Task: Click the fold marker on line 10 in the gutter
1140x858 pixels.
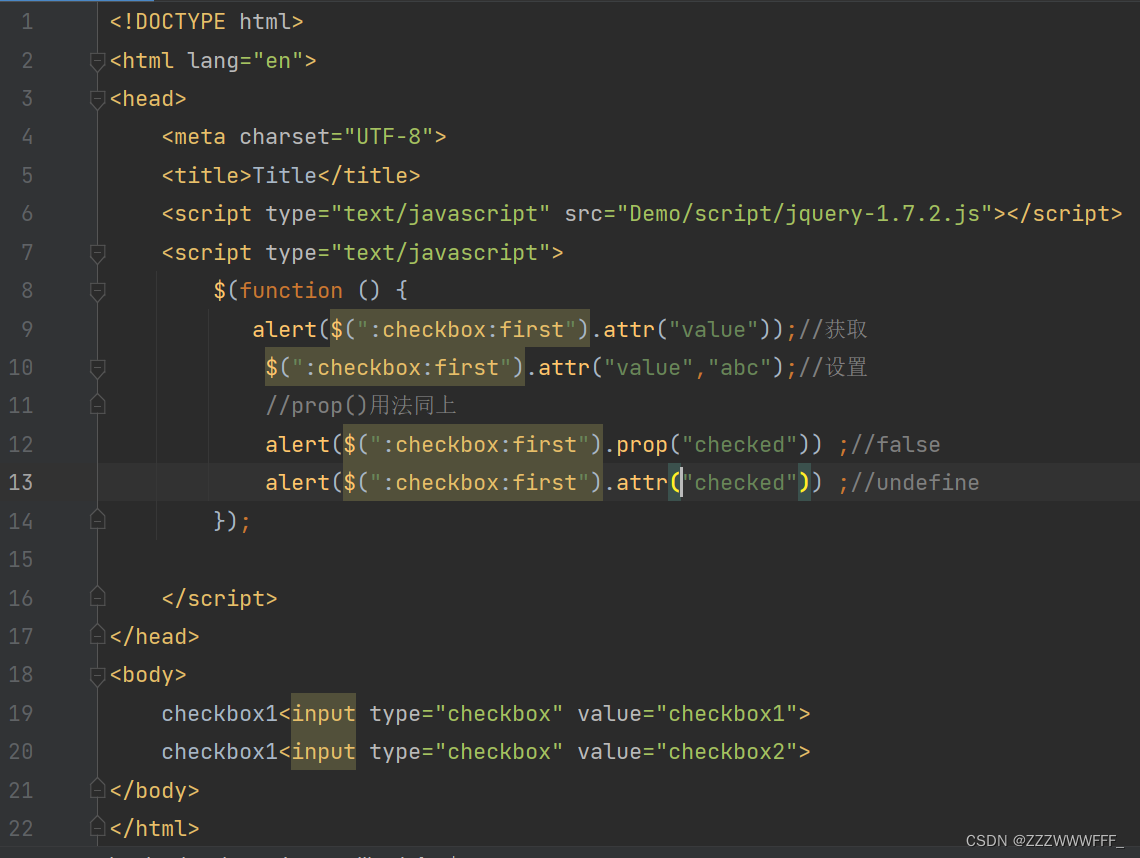Action: point(96,367)
